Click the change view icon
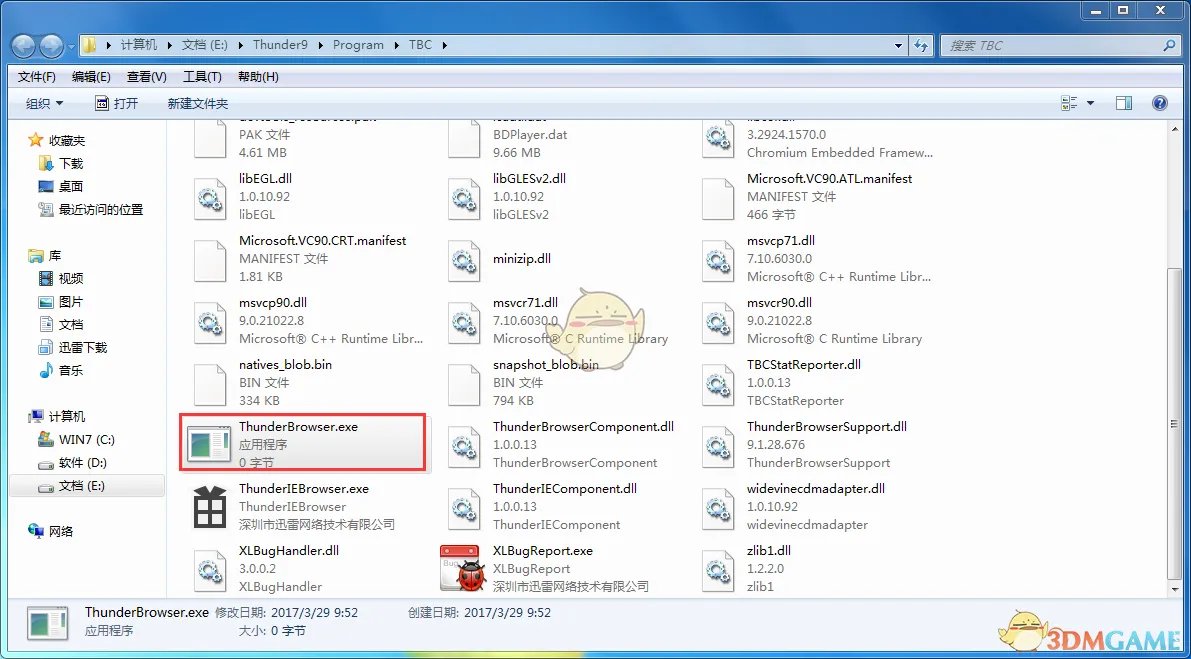 point(1069,103)
